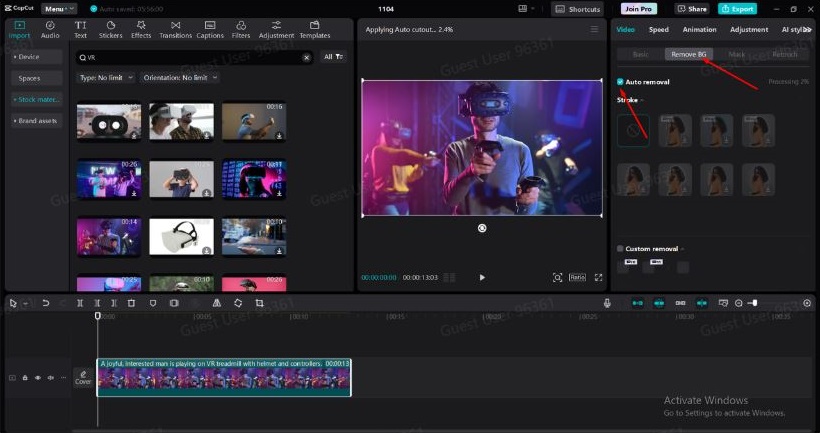Expand the Type: No limit dropdown
The width and height of the screenshot is (820, 433).
pos(103,77)
